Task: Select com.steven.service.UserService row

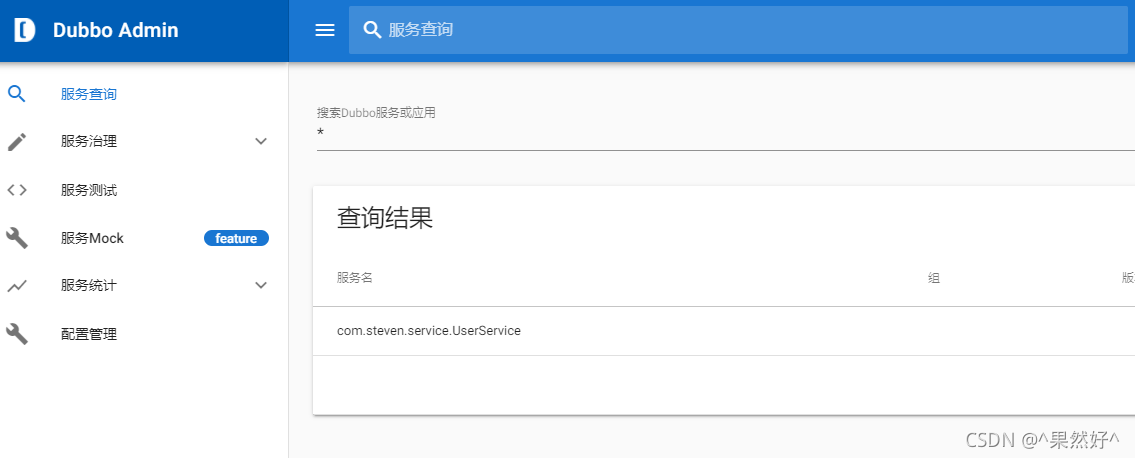Action: point(724,331)
